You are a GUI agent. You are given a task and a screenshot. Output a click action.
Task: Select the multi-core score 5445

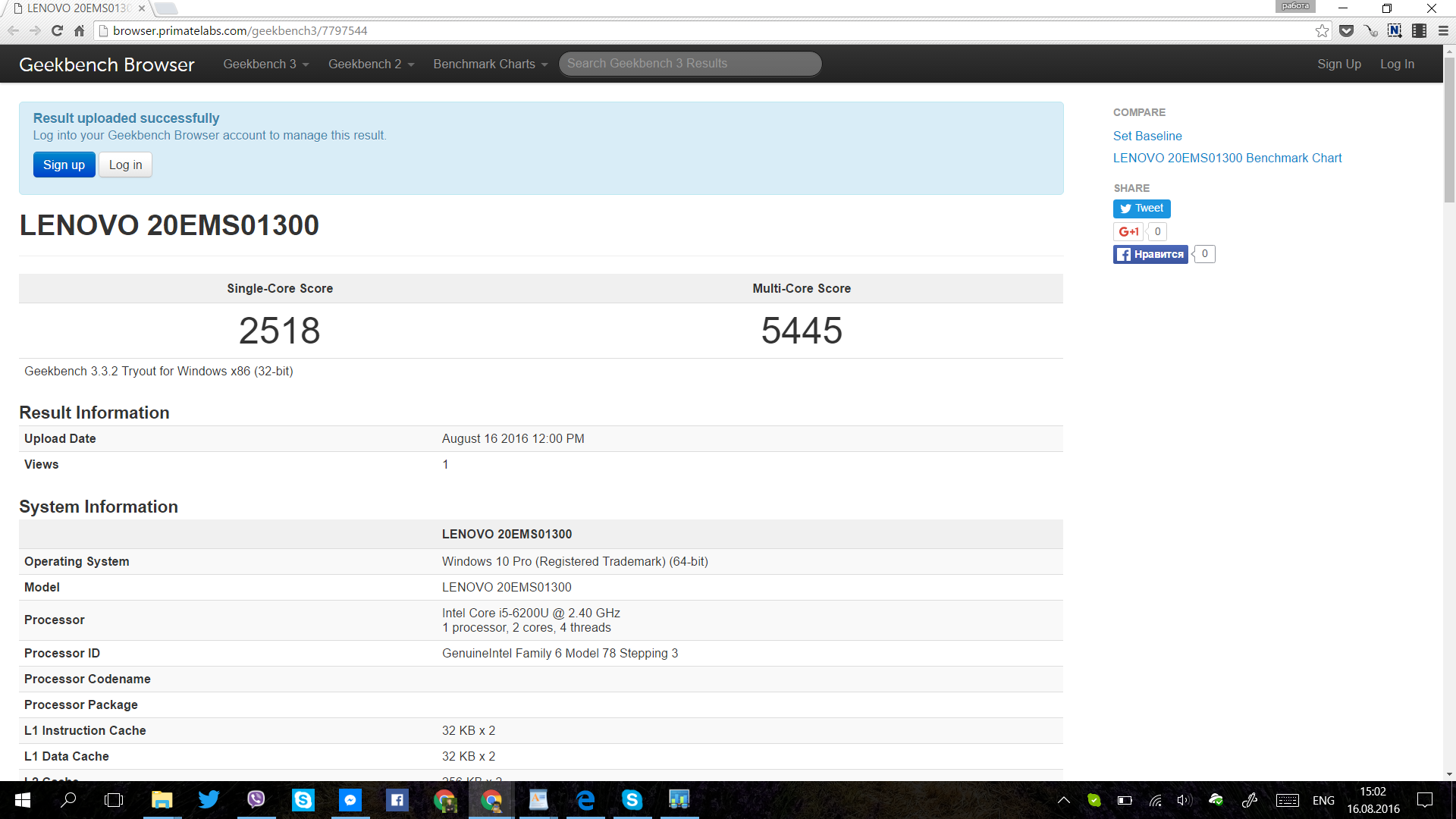tap(802, 331)
